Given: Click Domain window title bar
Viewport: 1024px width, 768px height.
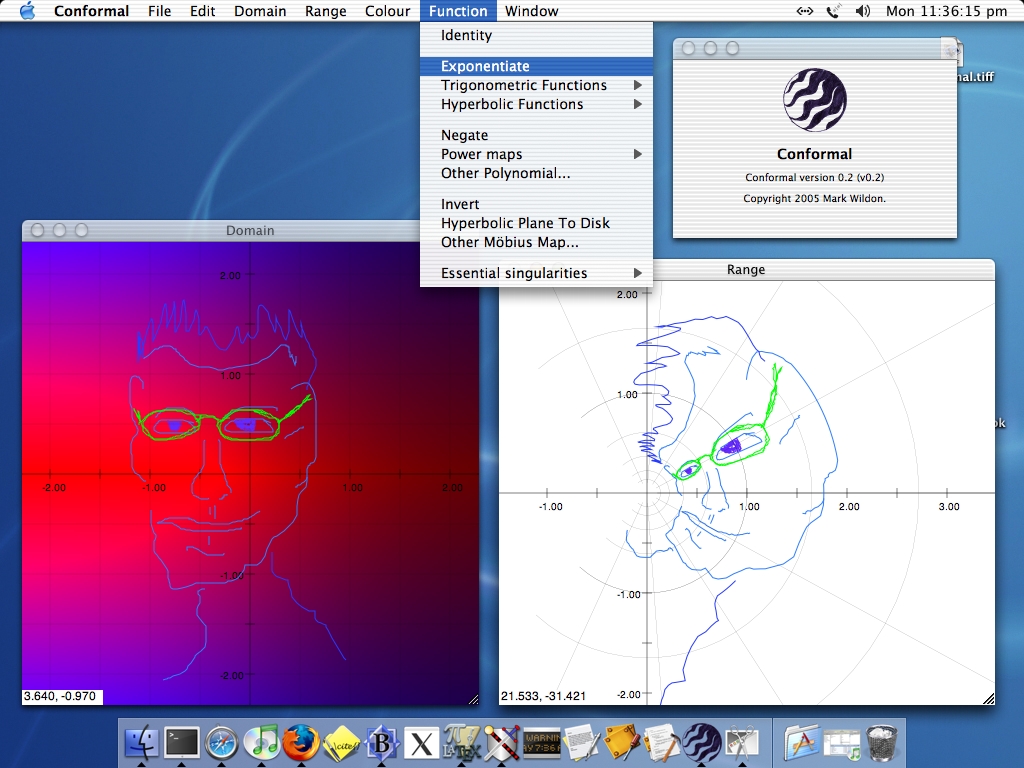Looking at the screenshot, I should 250,231.
